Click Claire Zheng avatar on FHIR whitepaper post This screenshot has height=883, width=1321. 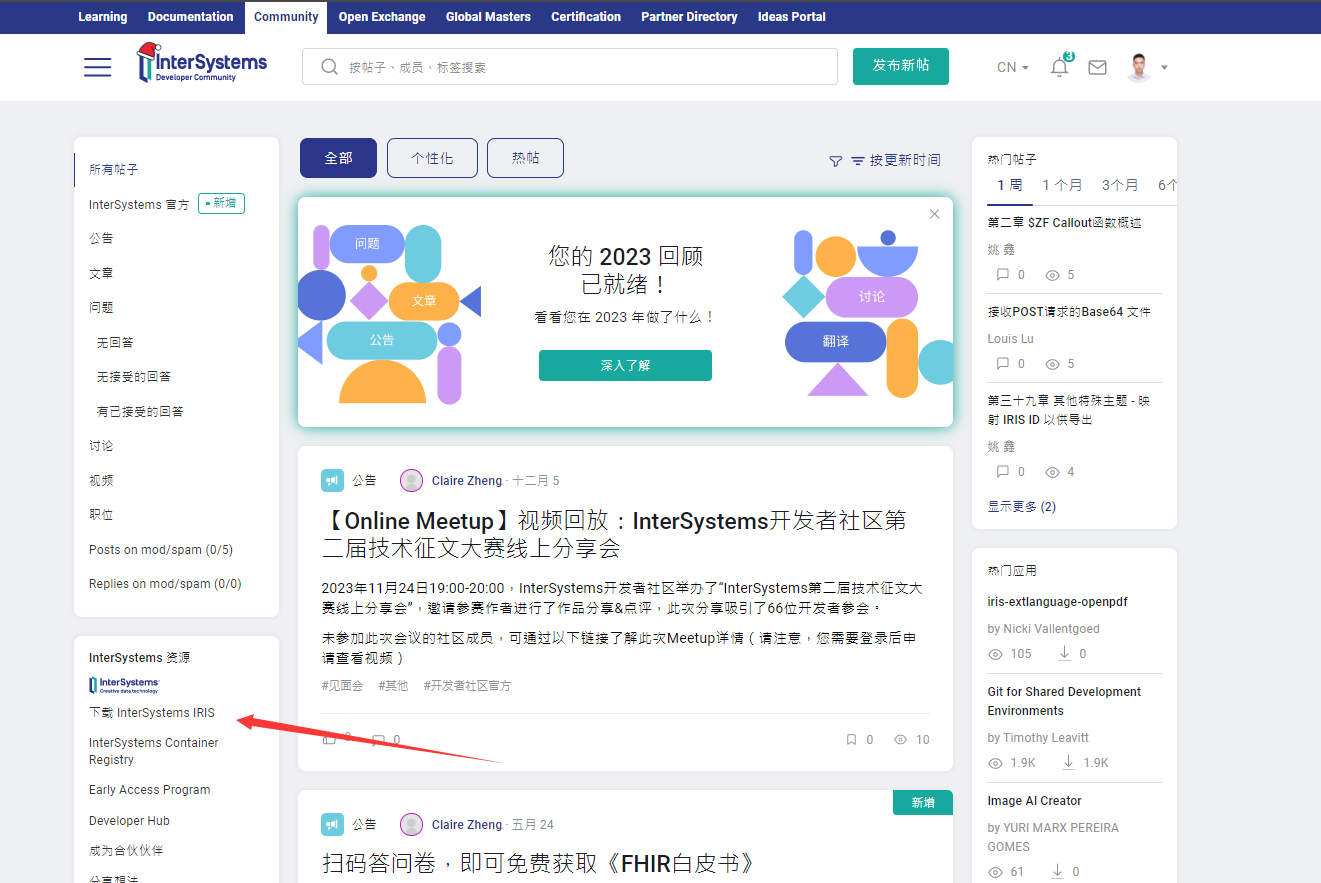coord(411,824)
